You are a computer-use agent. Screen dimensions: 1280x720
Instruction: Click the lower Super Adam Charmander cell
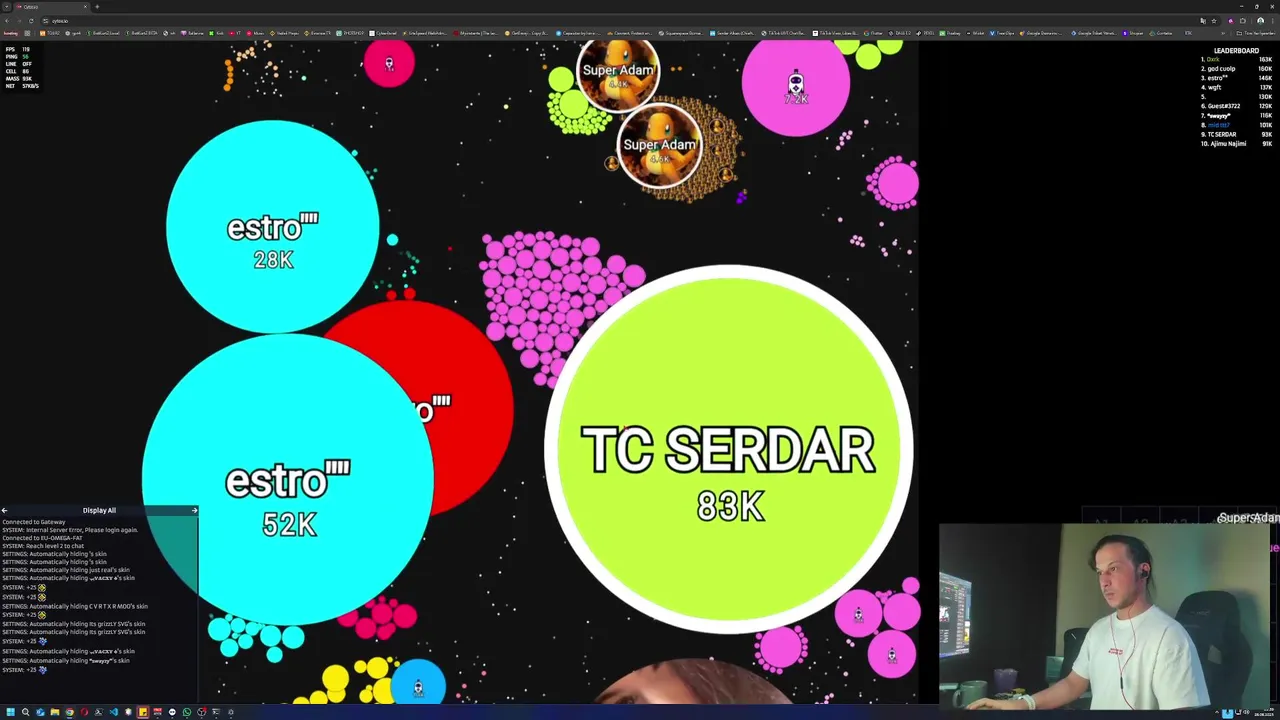point(659,145)
